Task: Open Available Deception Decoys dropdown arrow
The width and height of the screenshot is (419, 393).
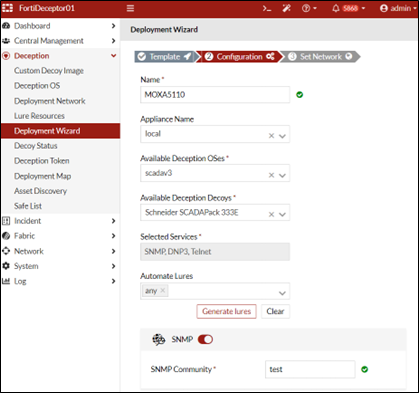Action: (x=282, y=215)
